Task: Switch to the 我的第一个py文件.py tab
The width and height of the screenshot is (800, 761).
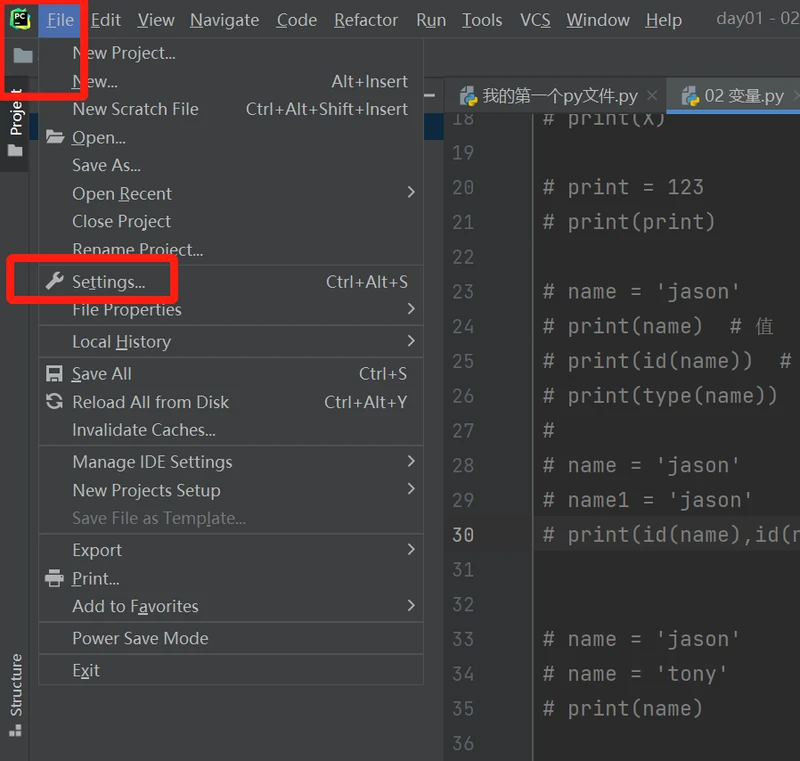Action: click(559, 96)
